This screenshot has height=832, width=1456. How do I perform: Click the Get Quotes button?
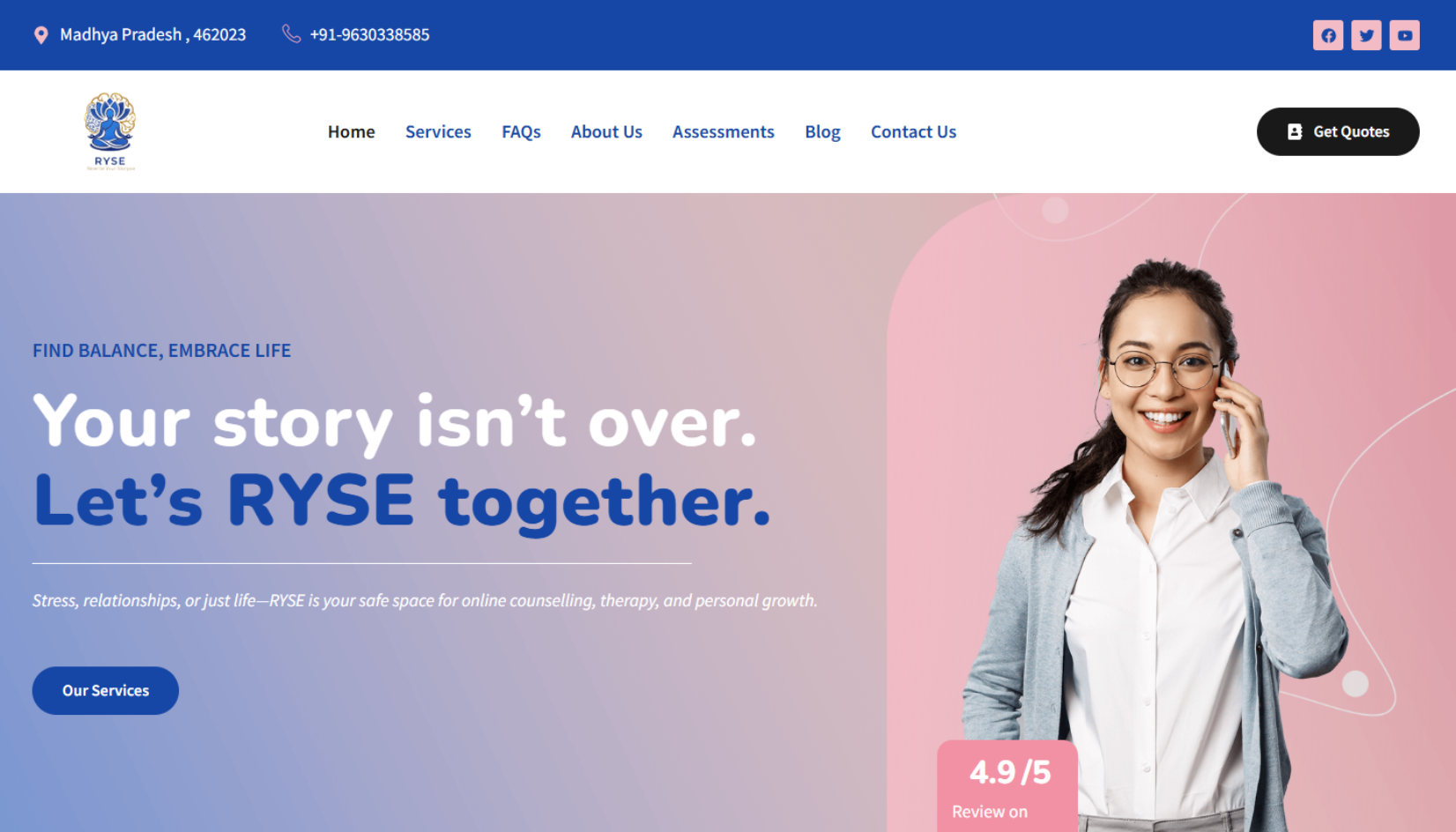(1338, 131)
